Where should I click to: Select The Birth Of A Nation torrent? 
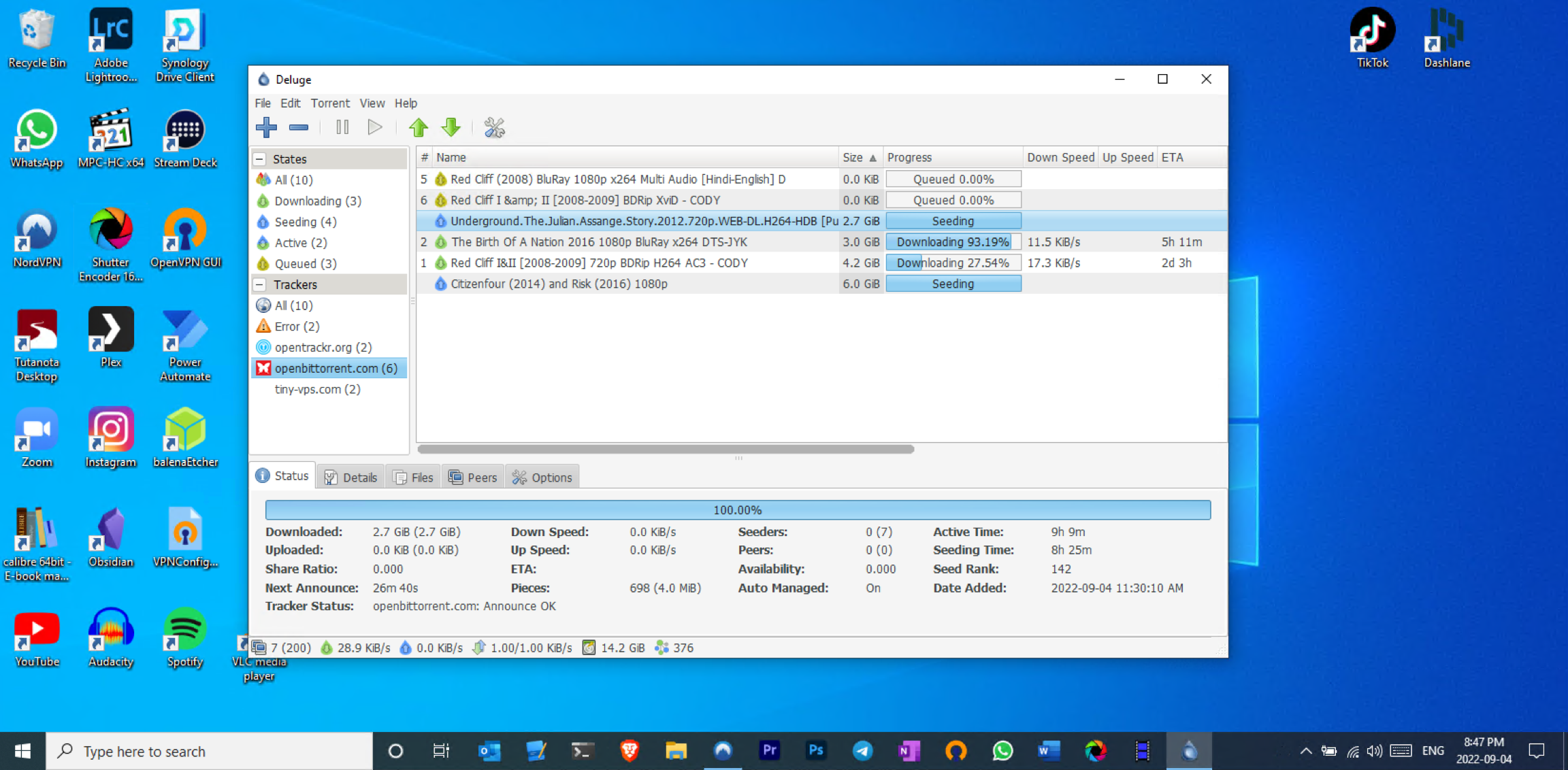[x=821, y=242]
